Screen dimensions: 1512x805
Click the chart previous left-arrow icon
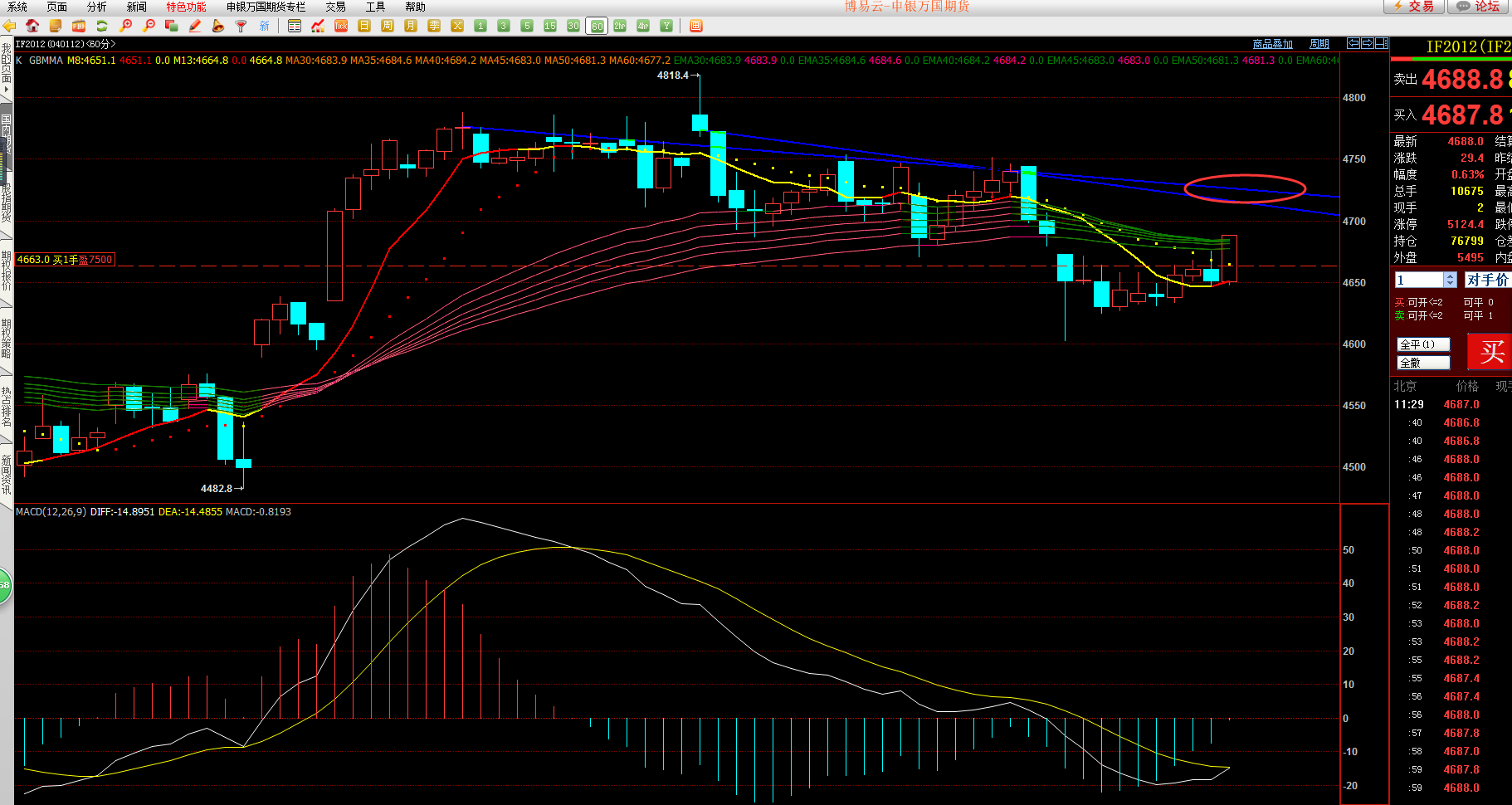click(x=1353, y=43)
